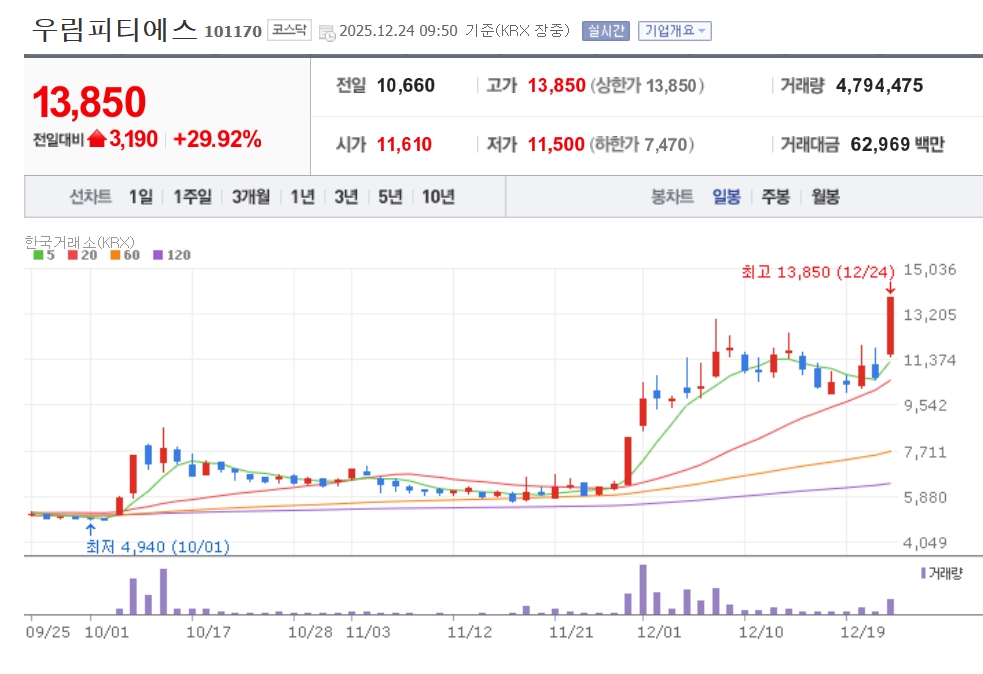Select the 1일 line chart tab
Image resolution: width=983 pixels, height=674 pixels.
tap(141, 197)
